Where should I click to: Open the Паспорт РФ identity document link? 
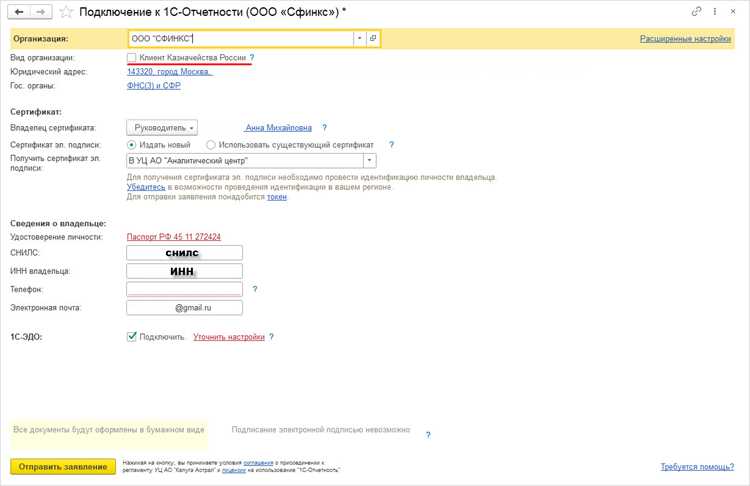point(174,237)
